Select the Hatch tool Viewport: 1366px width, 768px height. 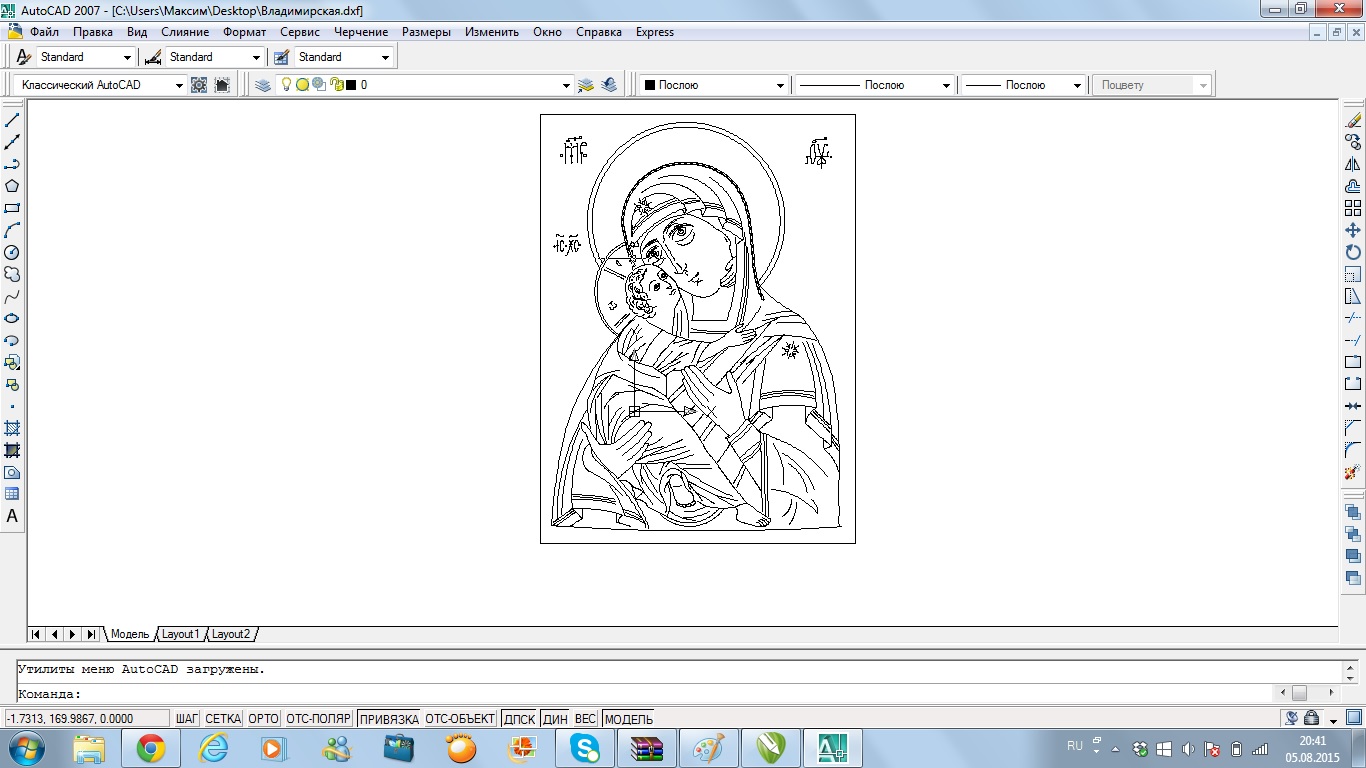point(12,428)
